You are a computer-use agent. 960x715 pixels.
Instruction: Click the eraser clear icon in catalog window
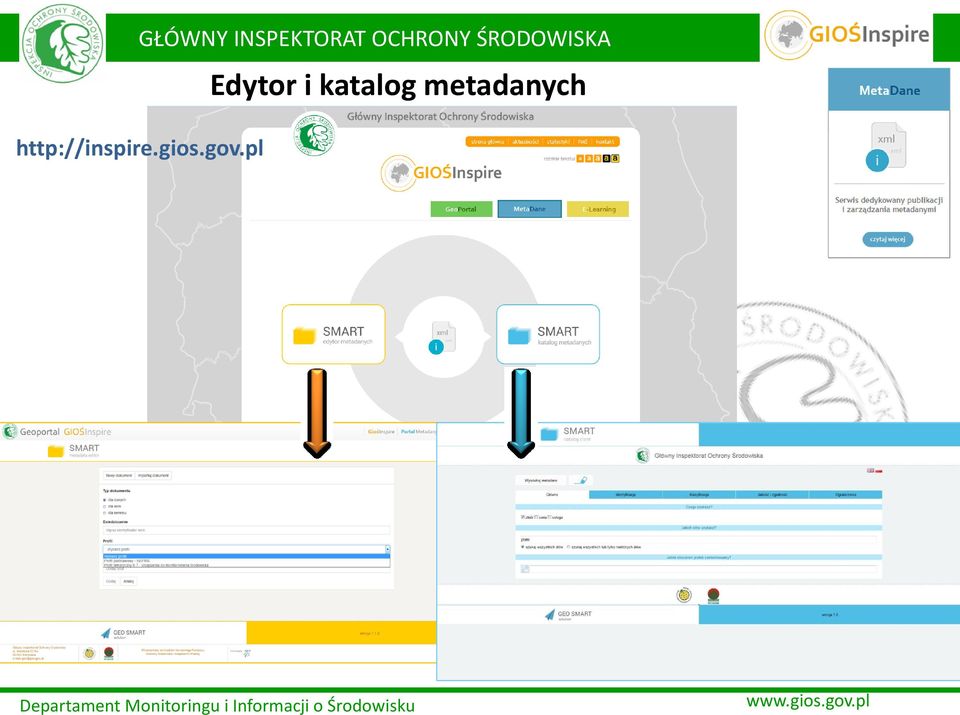(580, 481)
